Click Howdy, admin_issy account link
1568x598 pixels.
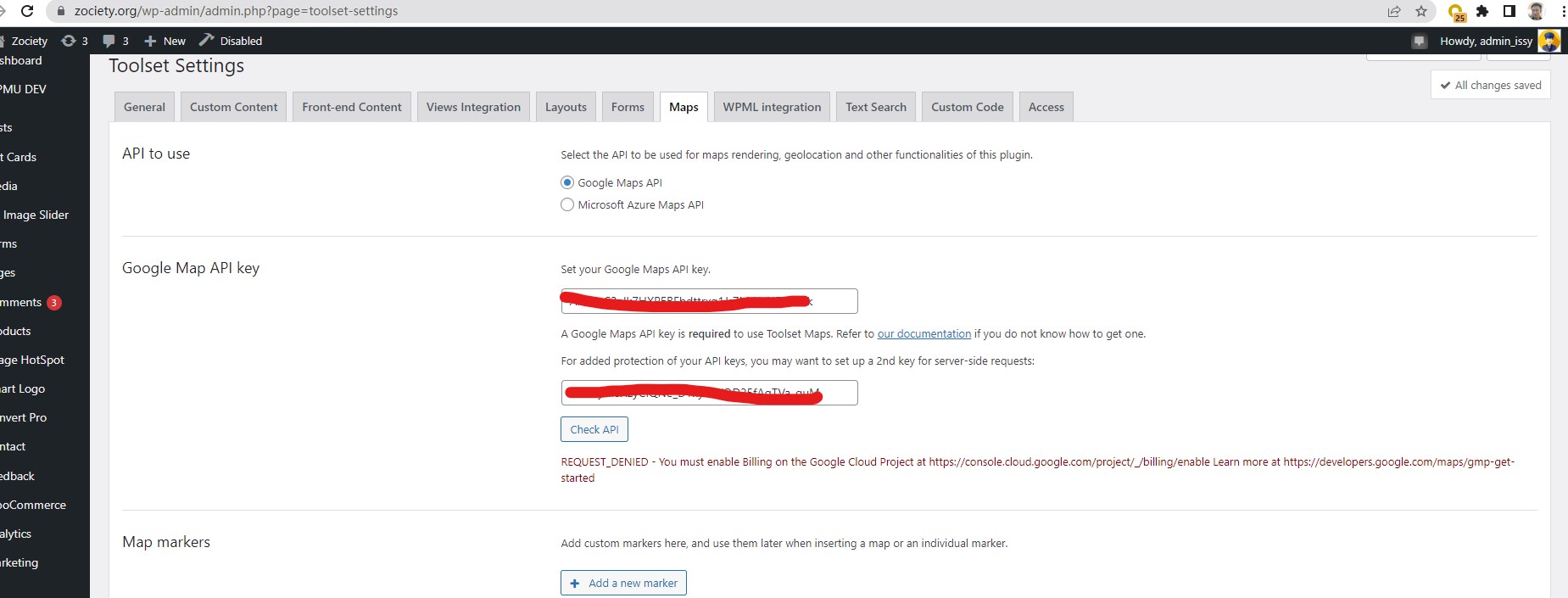click(x=1486, y=41)
